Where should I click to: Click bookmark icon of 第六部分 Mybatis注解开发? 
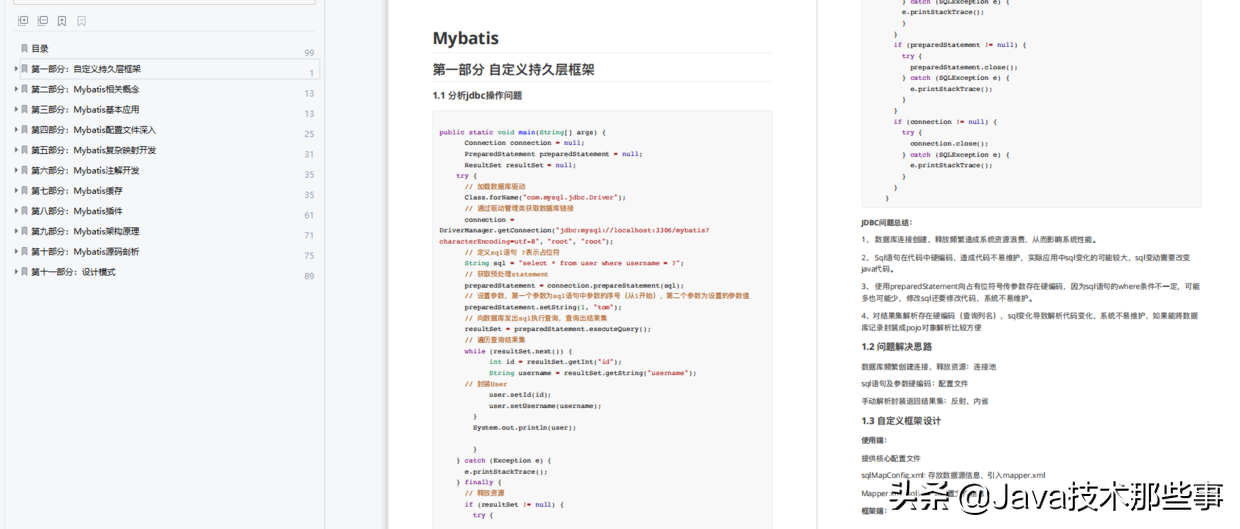(24, 170)
